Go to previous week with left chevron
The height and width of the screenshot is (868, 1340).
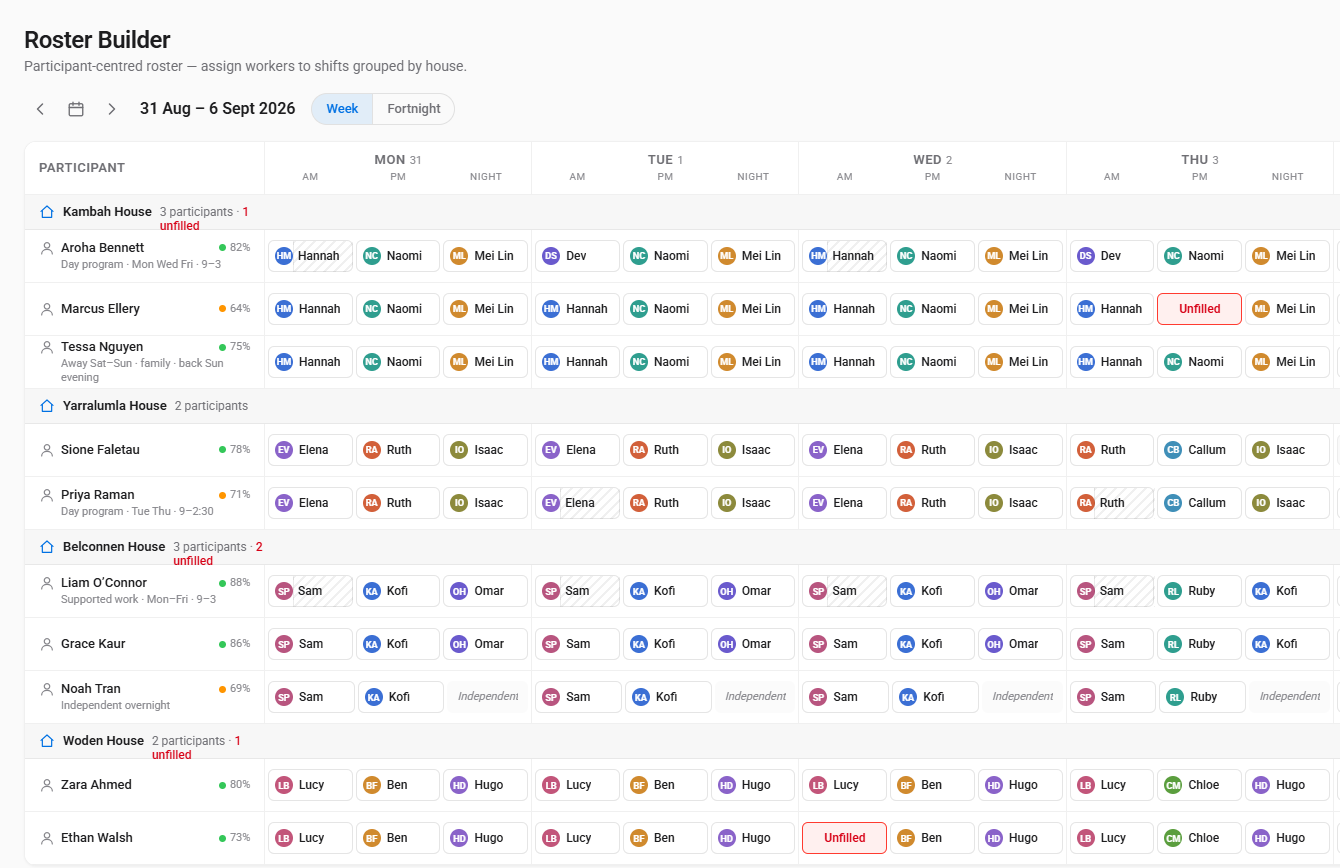40,109
